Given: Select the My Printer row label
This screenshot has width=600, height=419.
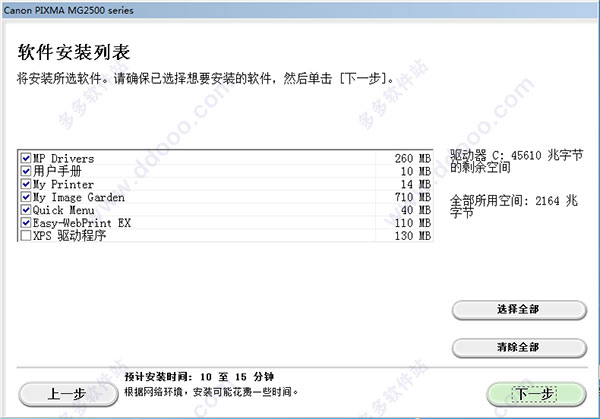Looking at the screenshot, I should 63,184.
